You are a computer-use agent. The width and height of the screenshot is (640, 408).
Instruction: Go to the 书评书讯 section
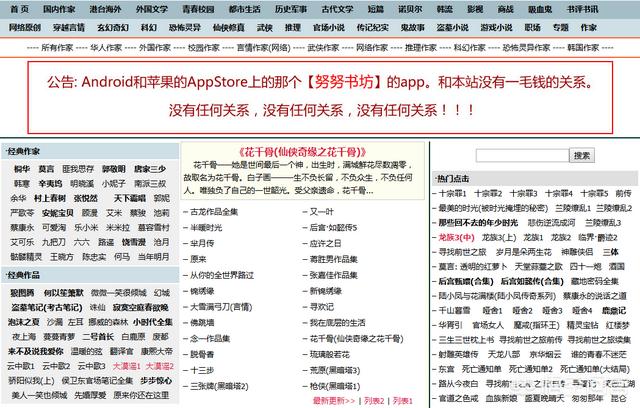point(582,9)
